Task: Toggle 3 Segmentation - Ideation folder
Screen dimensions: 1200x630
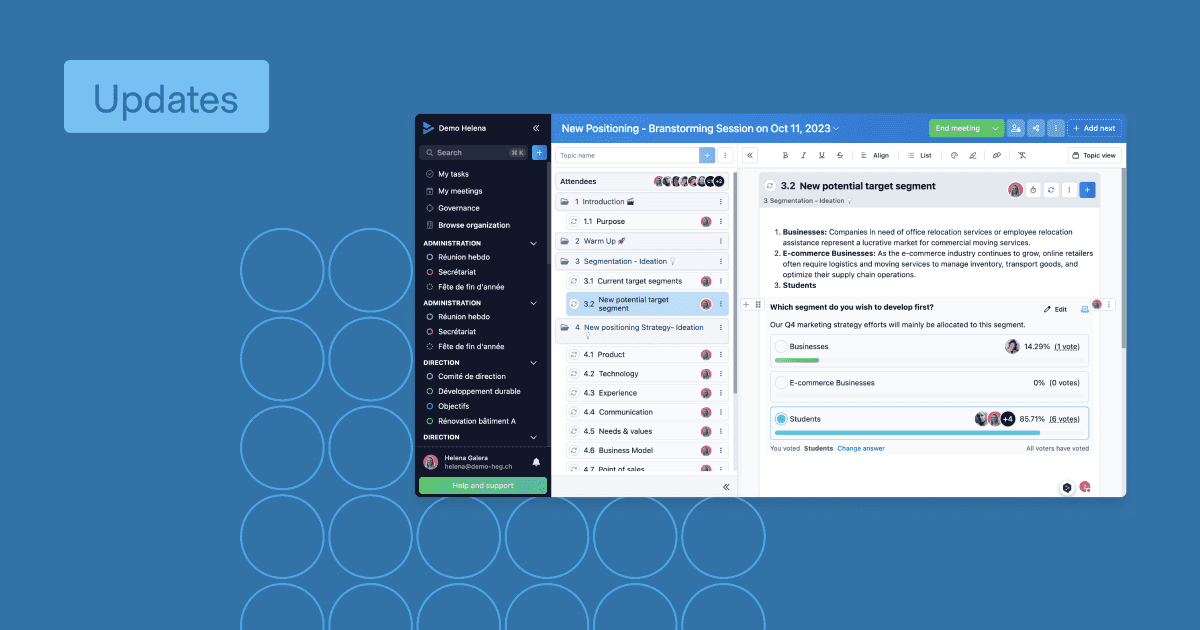Action: pyautogui.click(x=565, y=261)
